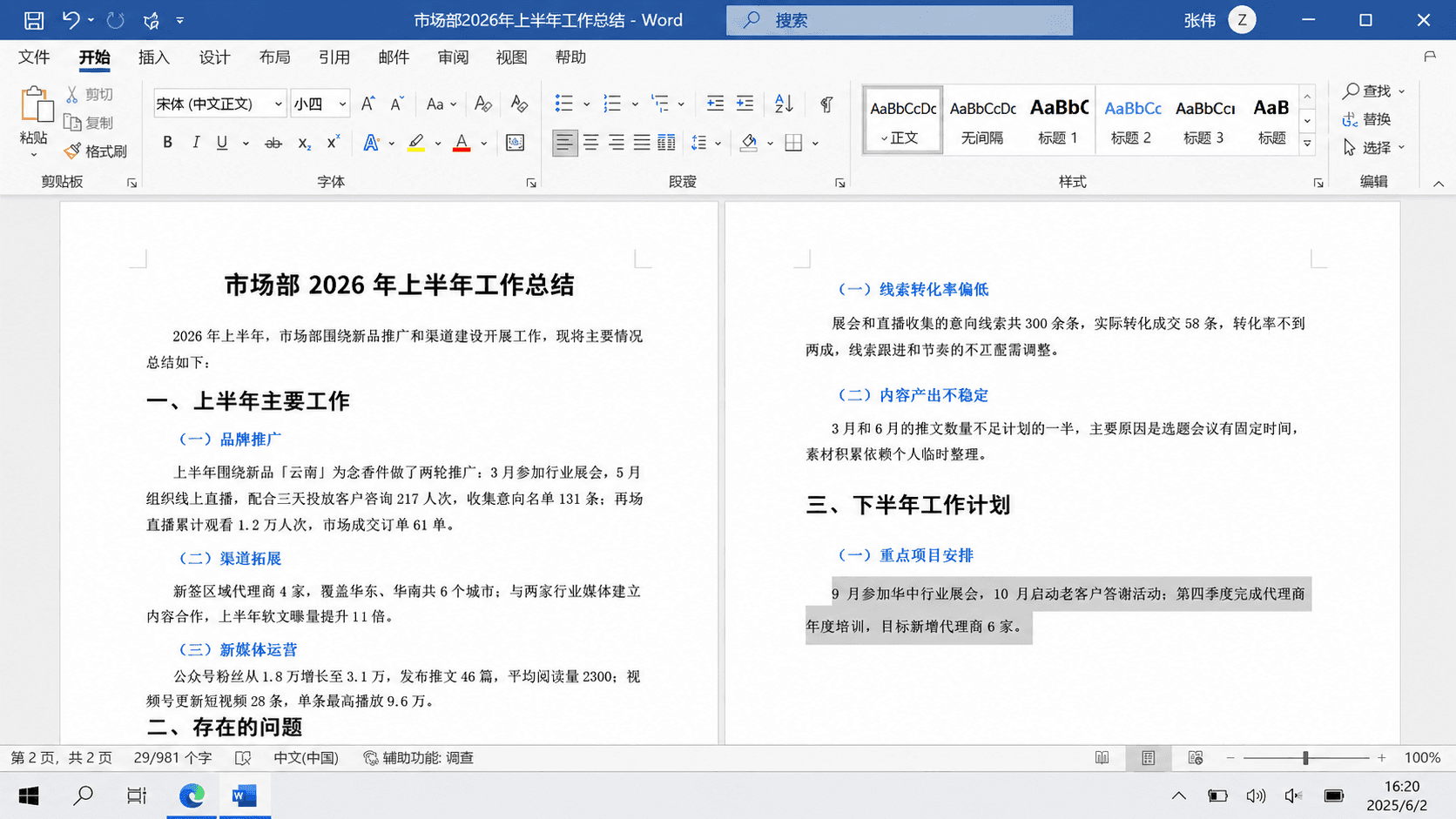
Task: Expand the change case Aa dropdown
Action: [454, 104]
